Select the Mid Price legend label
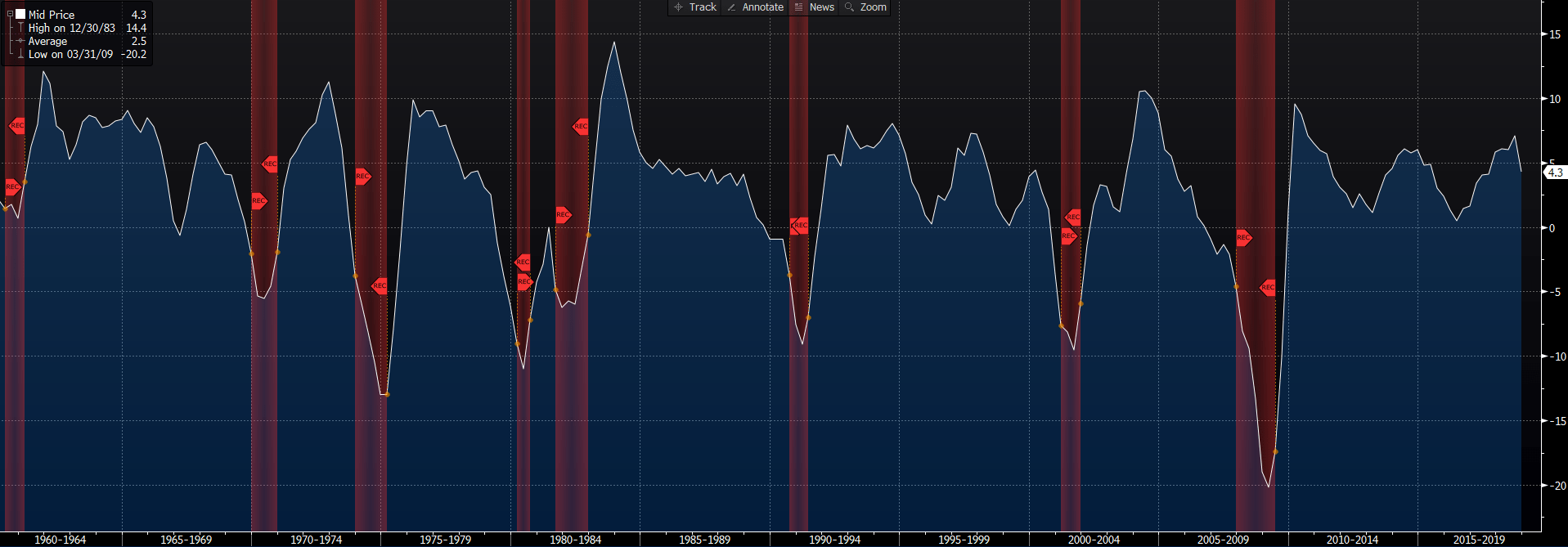Screen dimensions: 1568x547 coord(51,15)
